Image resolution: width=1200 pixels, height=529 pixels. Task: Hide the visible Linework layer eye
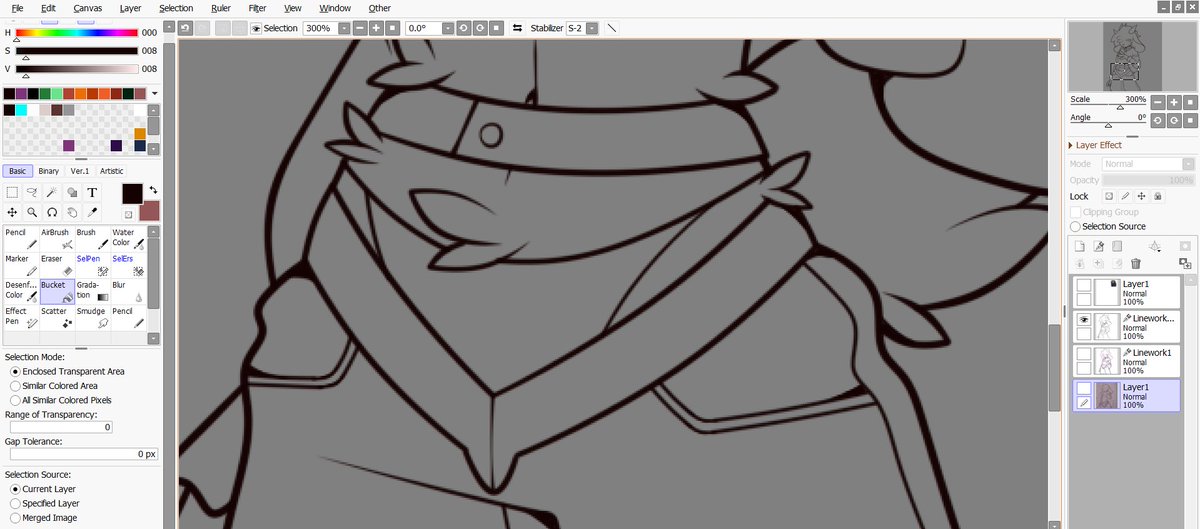[1083, 318]
